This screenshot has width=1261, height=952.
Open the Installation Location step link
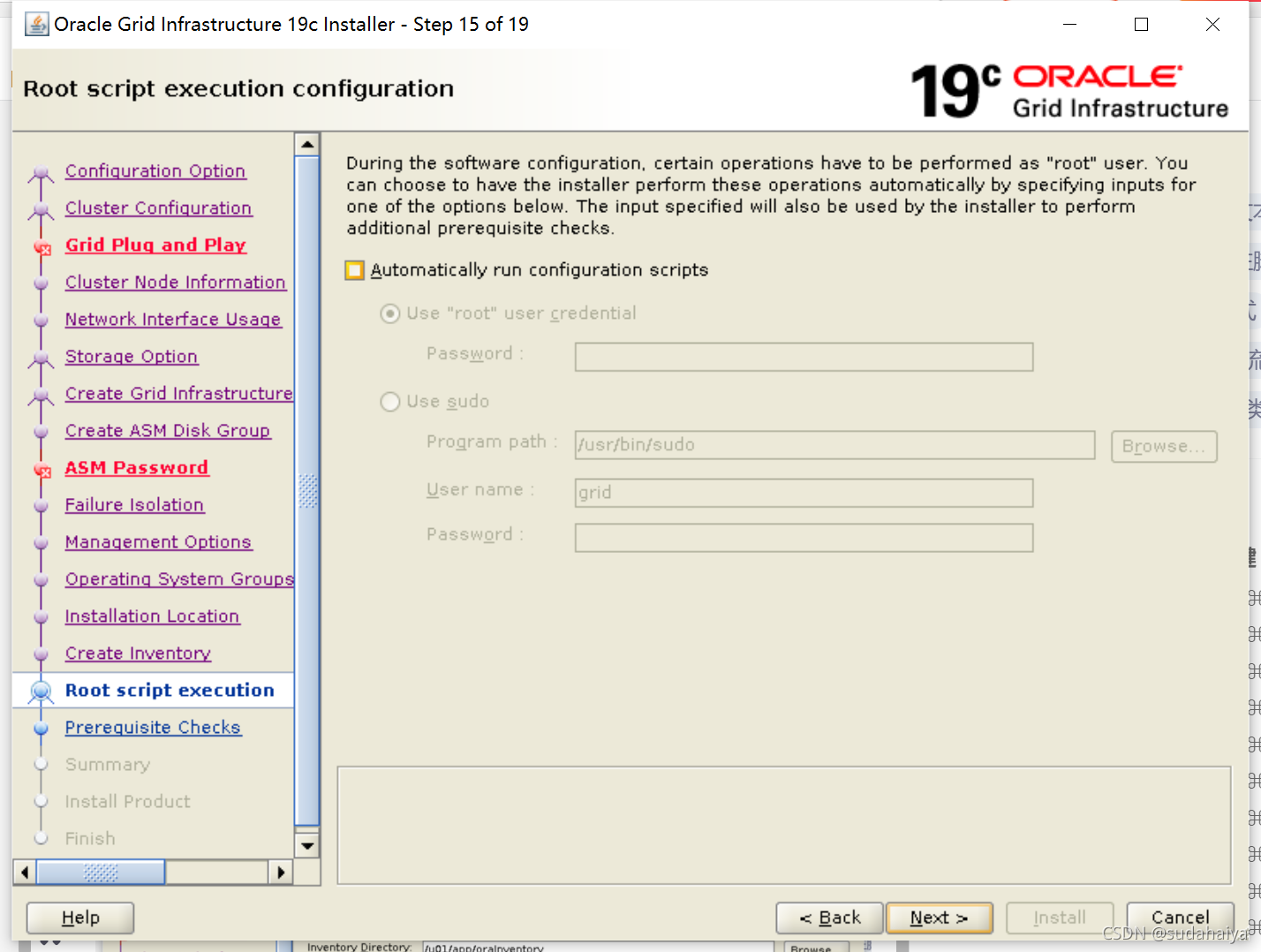152,616
